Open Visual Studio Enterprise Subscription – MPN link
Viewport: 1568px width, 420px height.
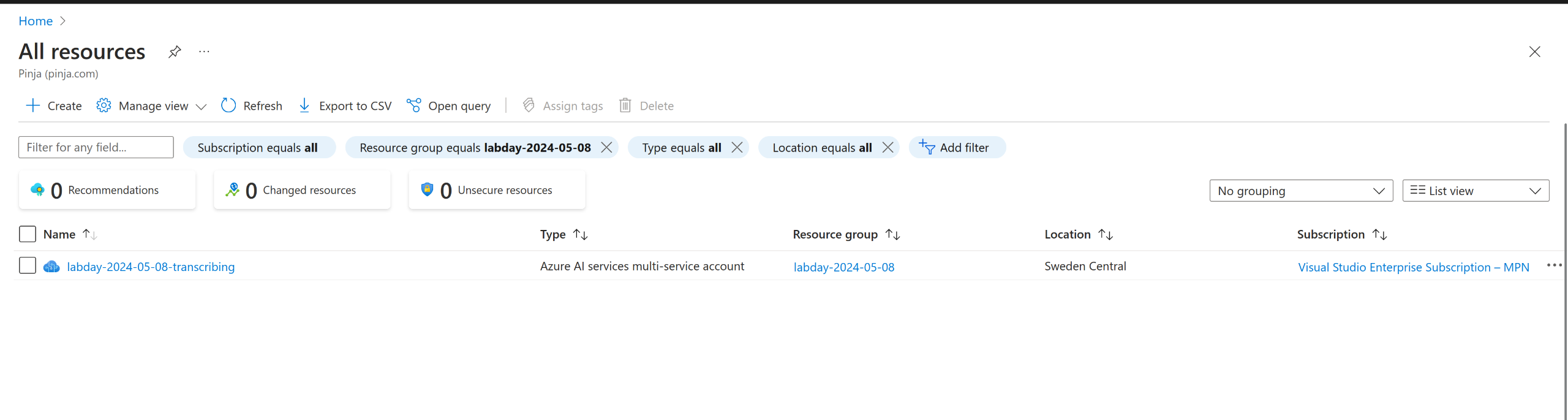(1413, 267)
